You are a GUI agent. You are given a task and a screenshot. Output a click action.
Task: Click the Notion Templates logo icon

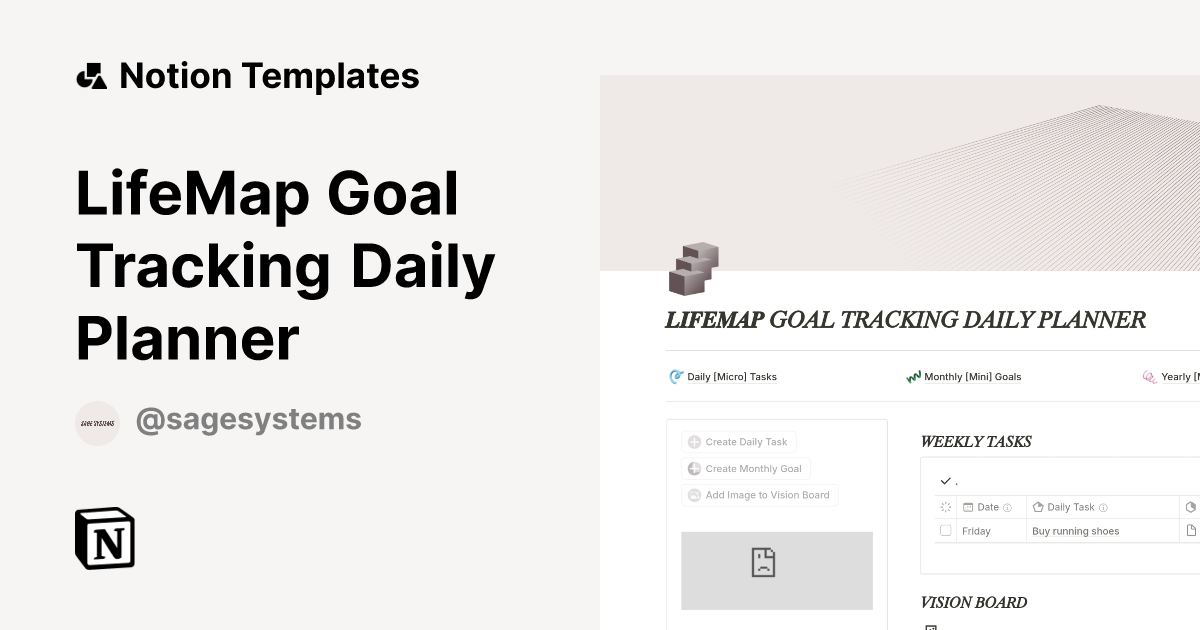click(x=91, y=75)
